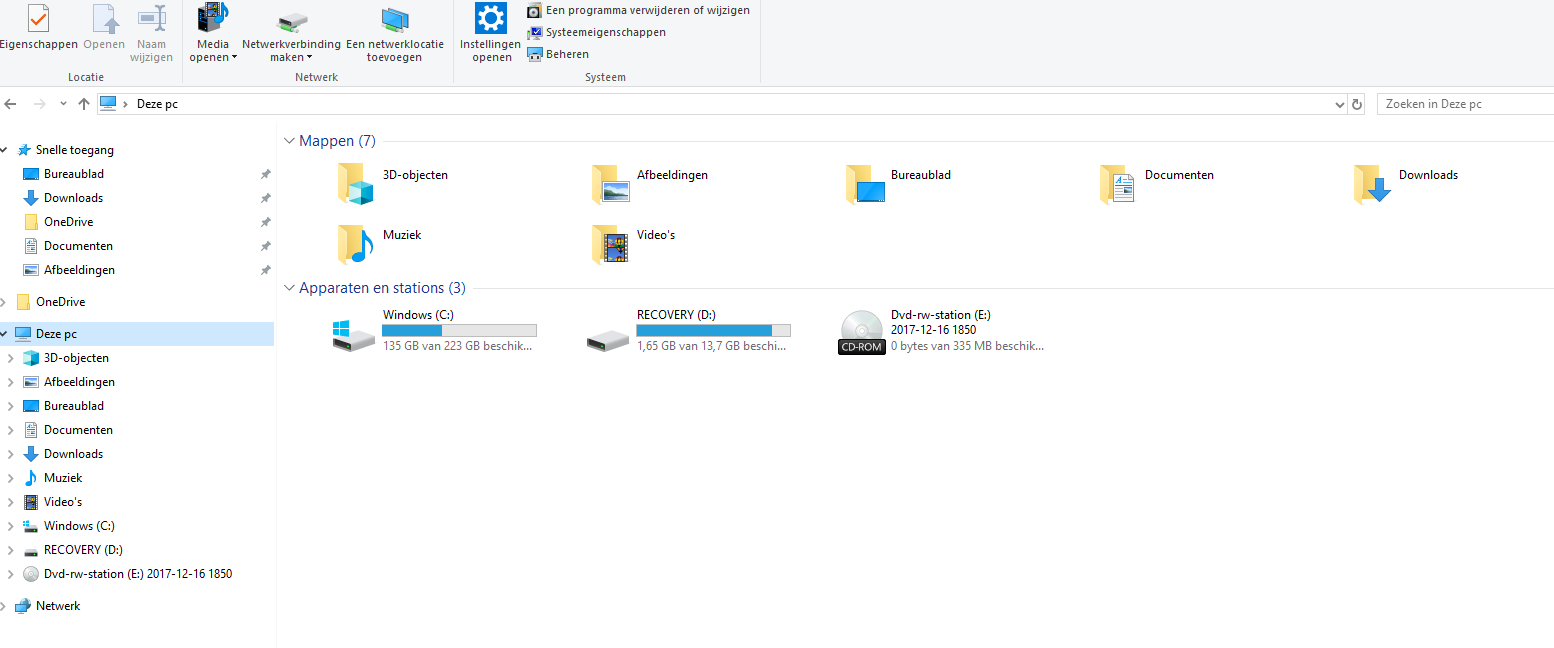
Task: Open Bureaublad under Snelle toegang
Action: click(x=74, y=174)
